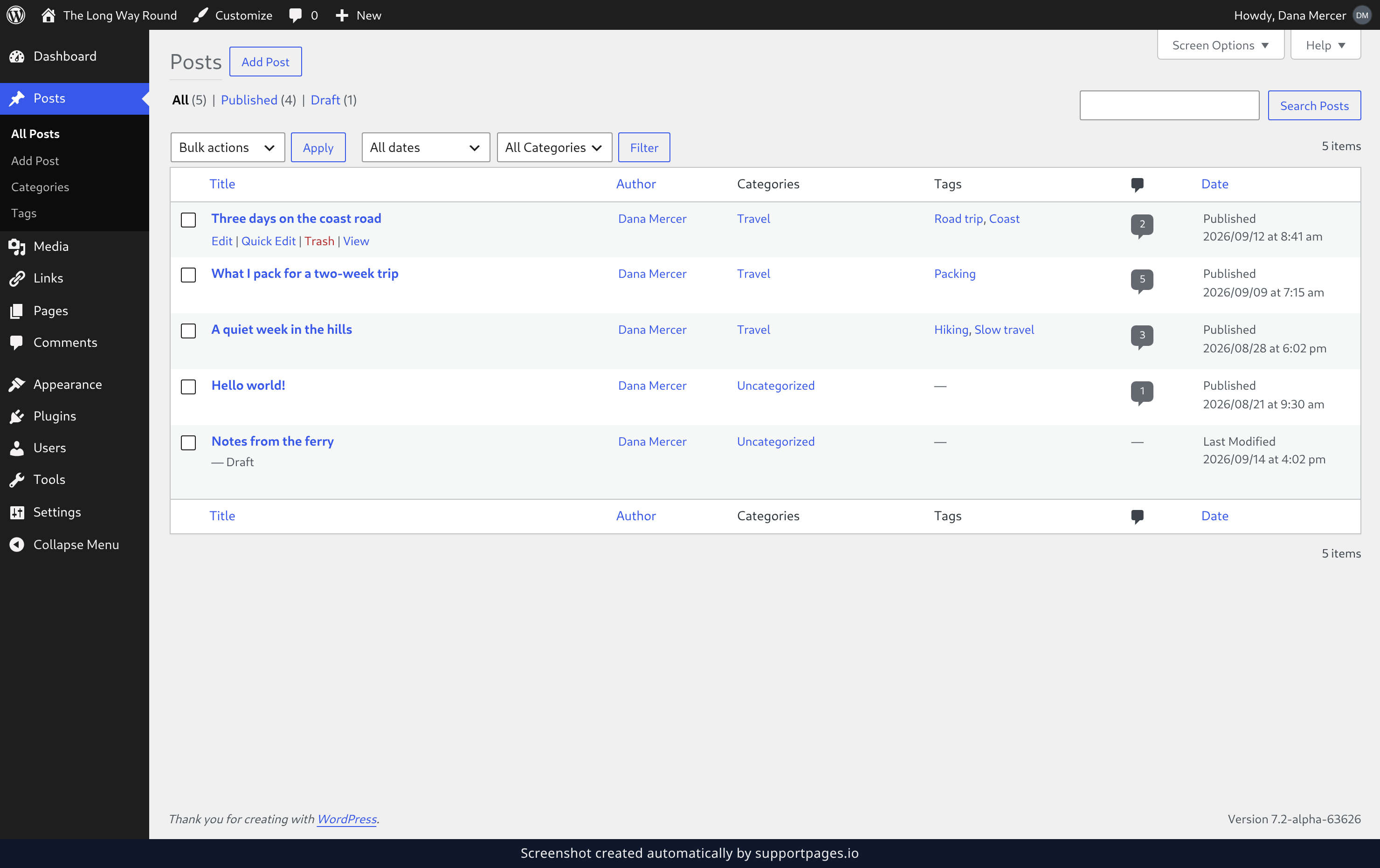Viewport: 1380px width, 868px height.
Task: Click the Appearance brush icon
Action: [x=17, y=385]
